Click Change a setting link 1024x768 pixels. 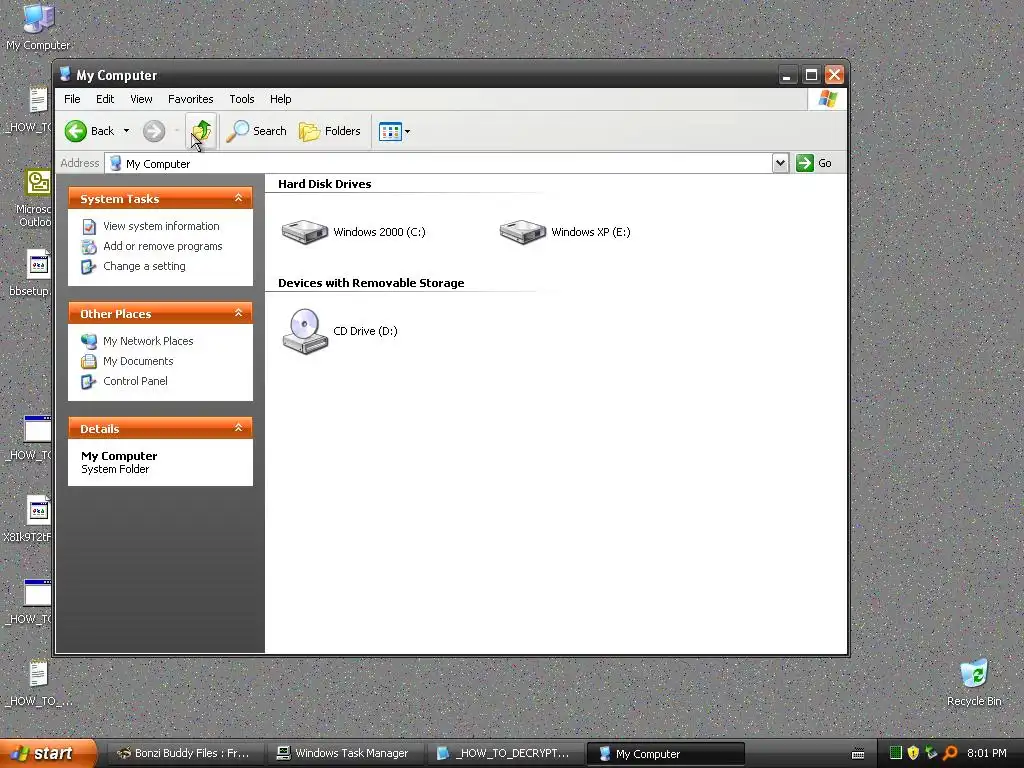144,266
